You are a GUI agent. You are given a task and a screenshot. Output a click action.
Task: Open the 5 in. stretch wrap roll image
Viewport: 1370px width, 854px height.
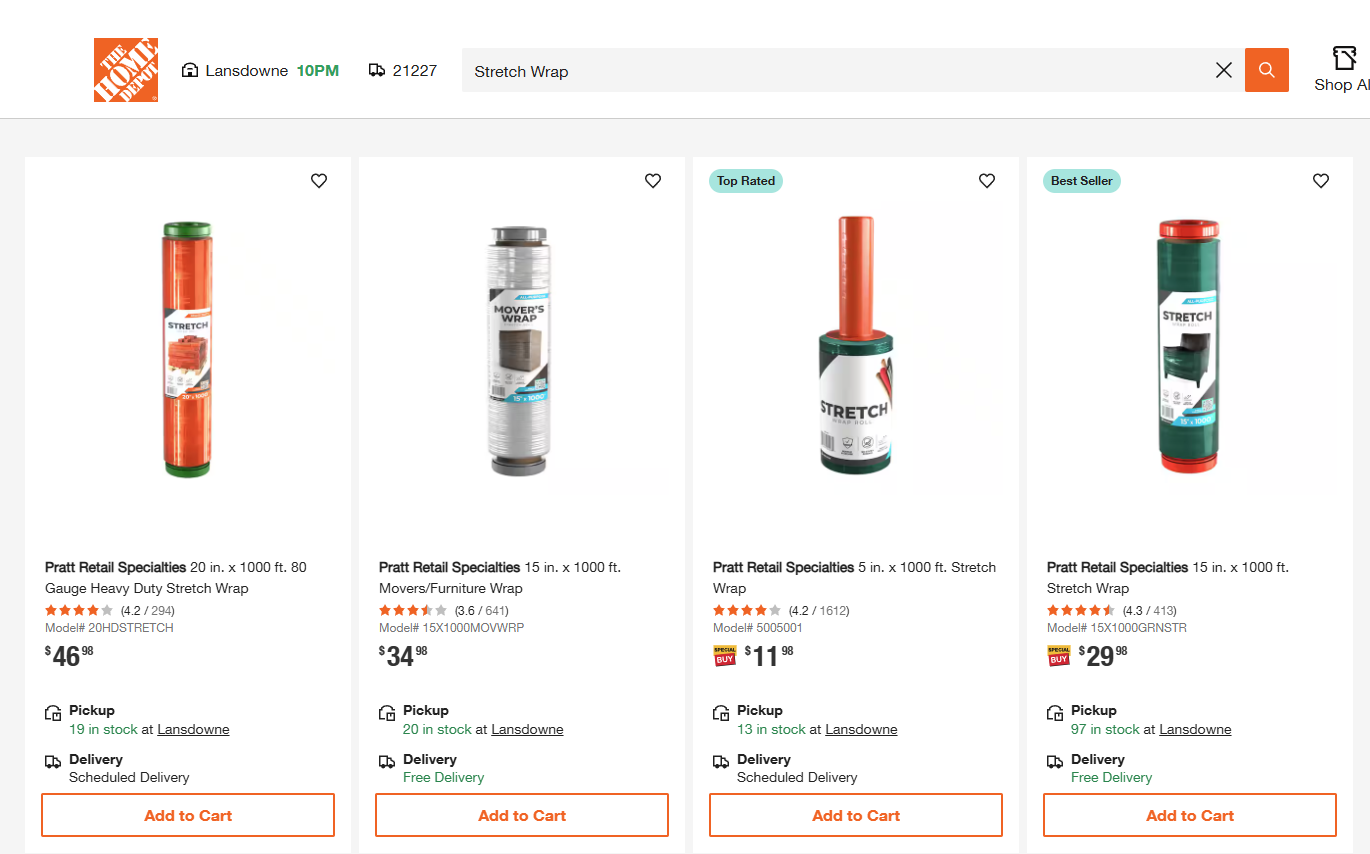pos(855,349)
